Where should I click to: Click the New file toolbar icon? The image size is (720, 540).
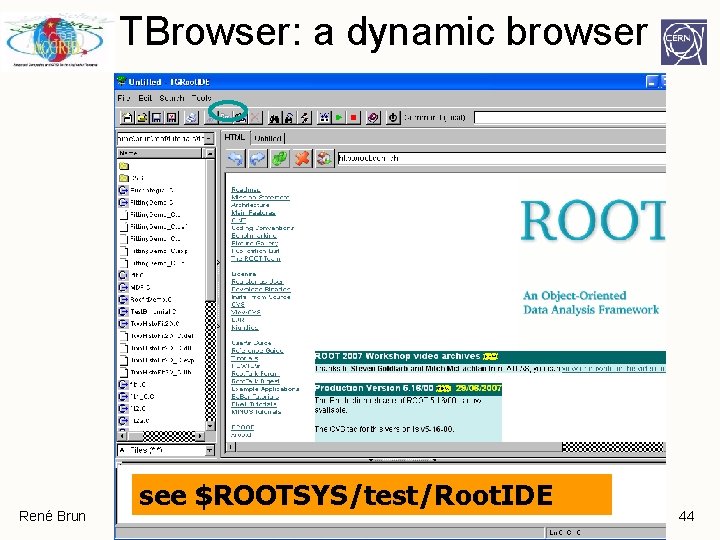(x=126, y=118)
